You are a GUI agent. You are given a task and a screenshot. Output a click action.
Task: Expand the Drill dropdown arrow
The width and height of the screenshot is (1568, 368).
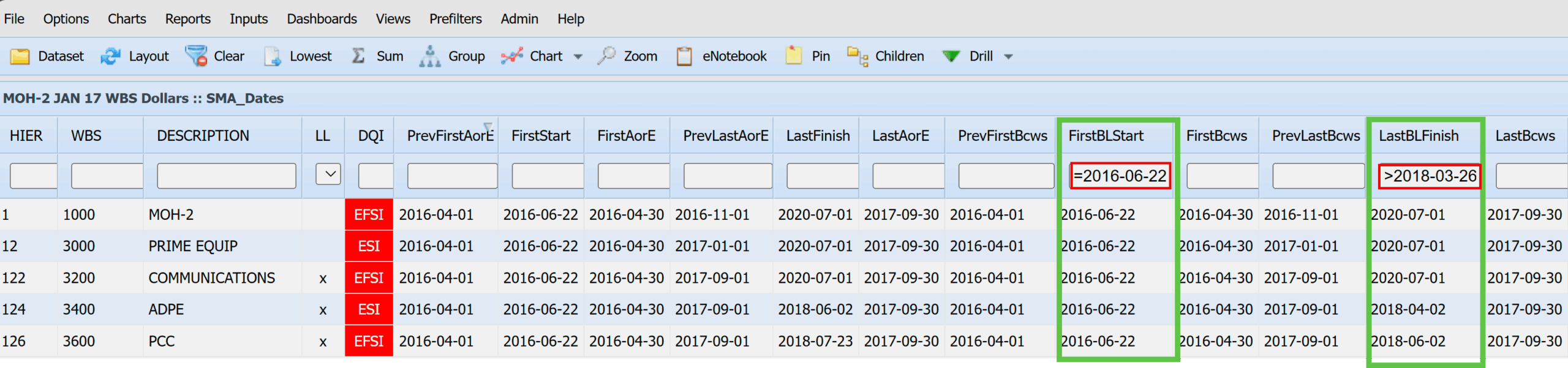pos(1008,57)
